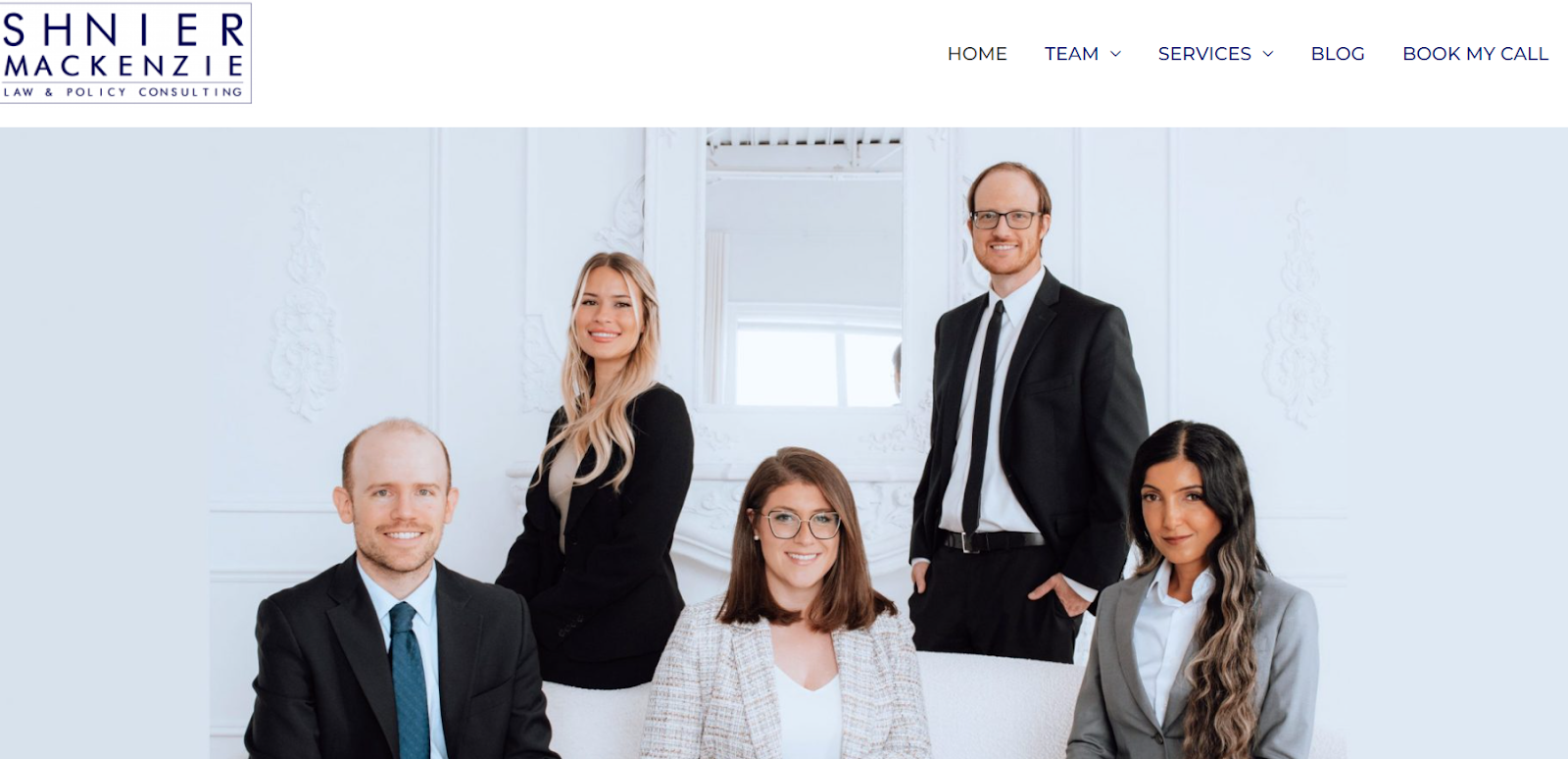The width and height of the screenshot is (1568, 759).
Task: Click the Law & Policy Consulting tagline
Action: pos(123,92)
